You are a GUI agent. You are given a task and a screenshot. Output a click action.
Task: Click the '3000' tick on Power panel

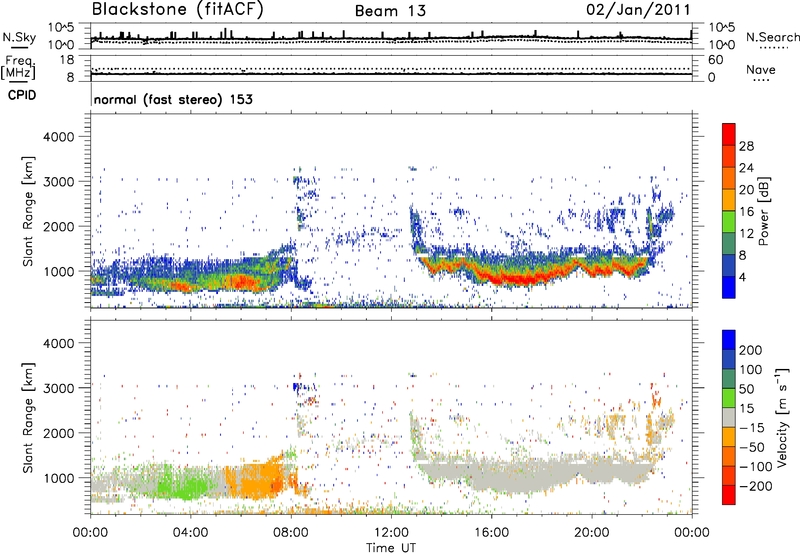click(58, 182)
